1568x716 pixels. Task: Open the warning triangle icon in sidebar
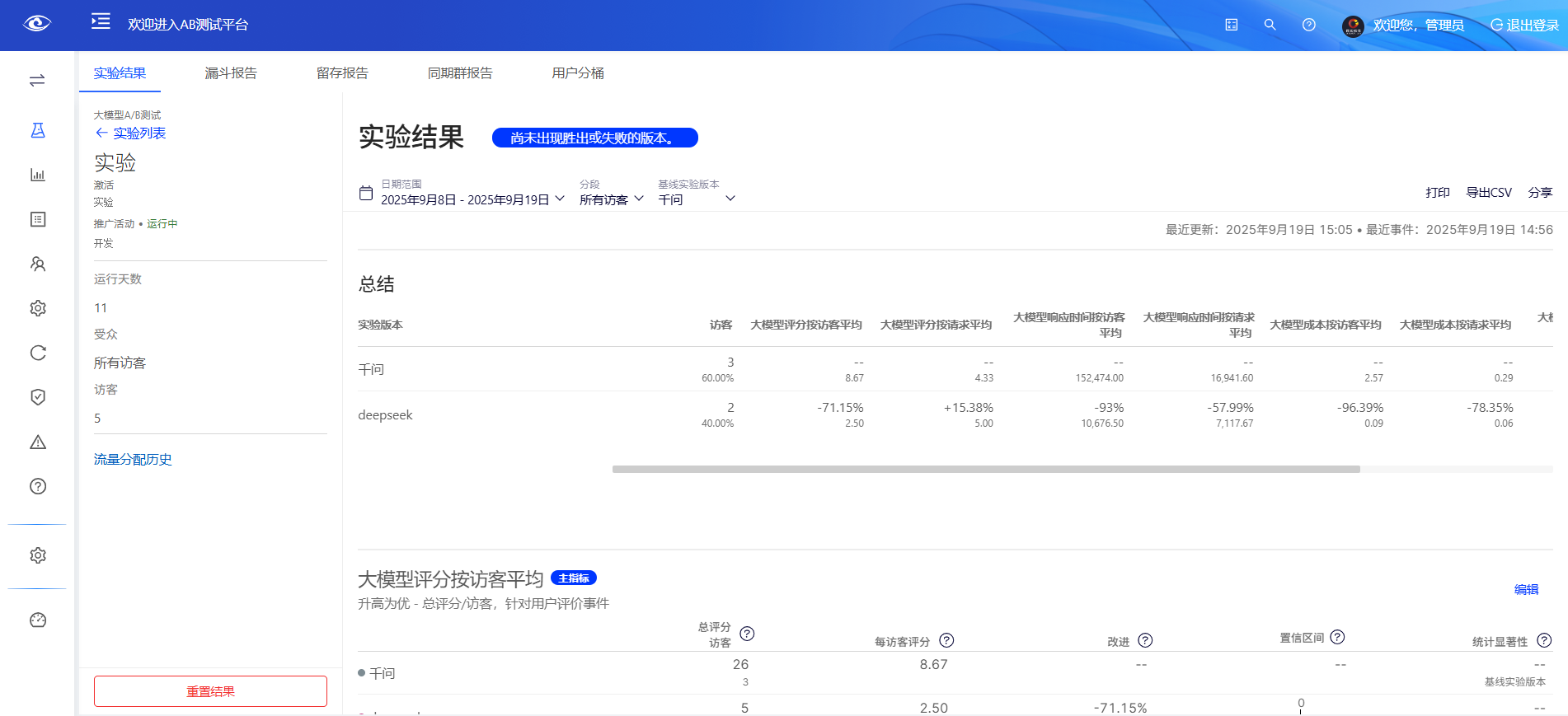[38, 442]
